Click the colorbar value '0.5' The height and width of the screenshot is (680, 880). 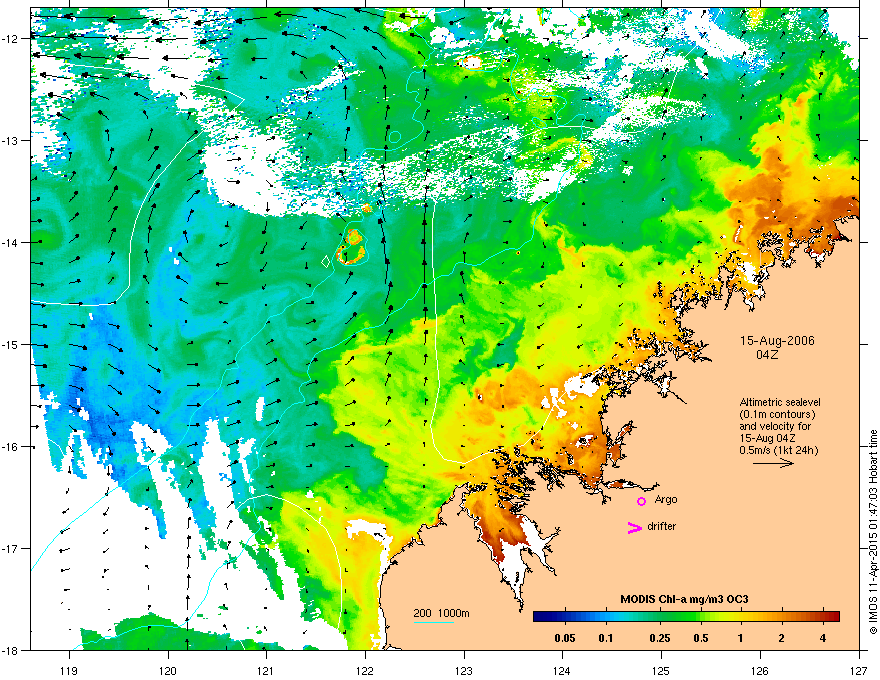[701, 638]
